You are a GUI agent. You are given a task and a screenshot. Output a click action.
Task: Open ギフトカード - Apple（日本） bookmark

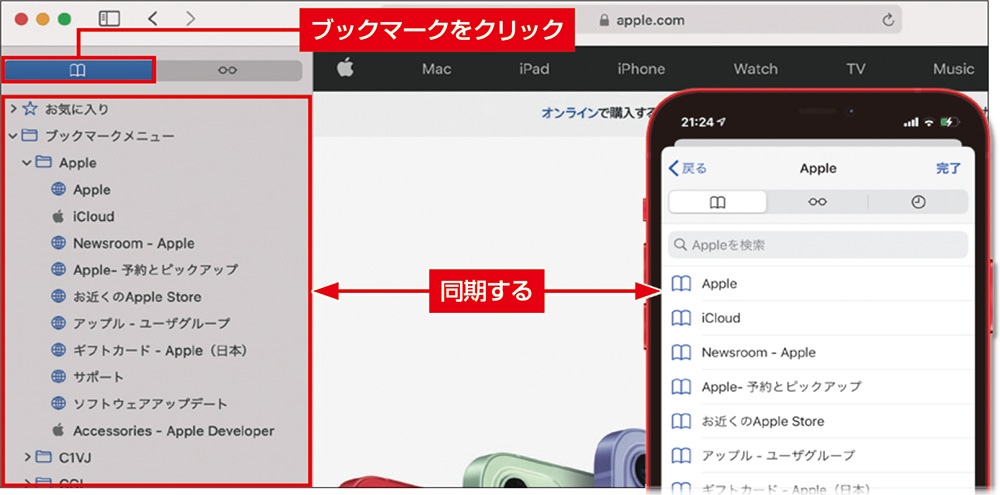coord(160,350)
